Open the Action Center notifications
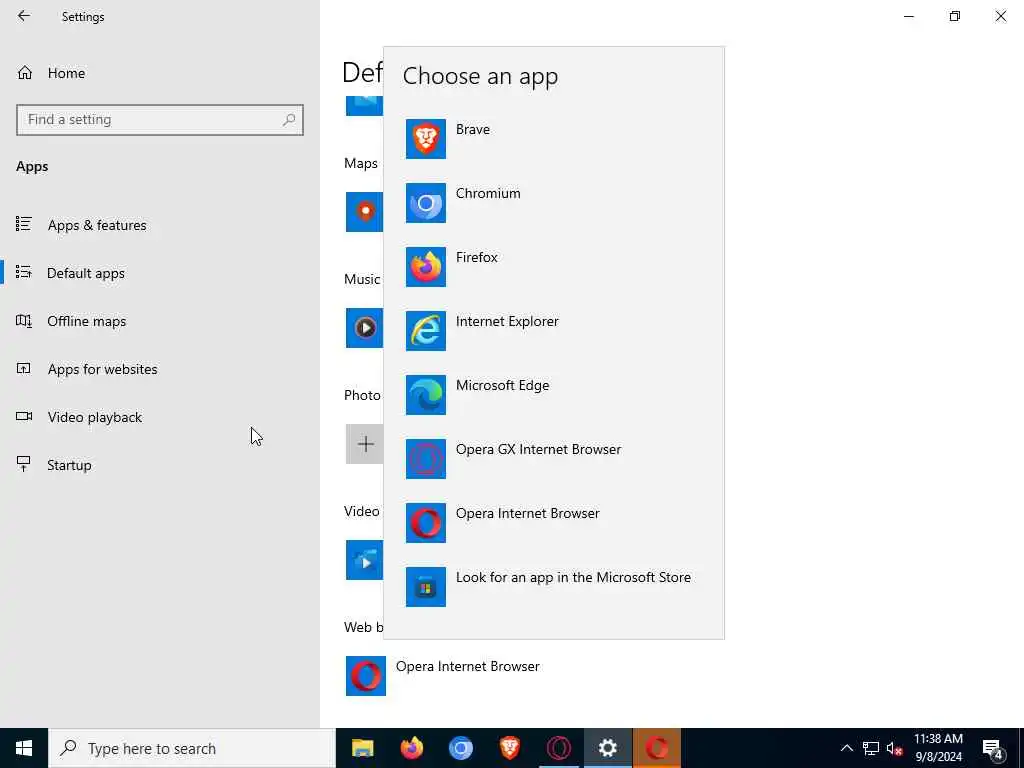 point(993,748)
